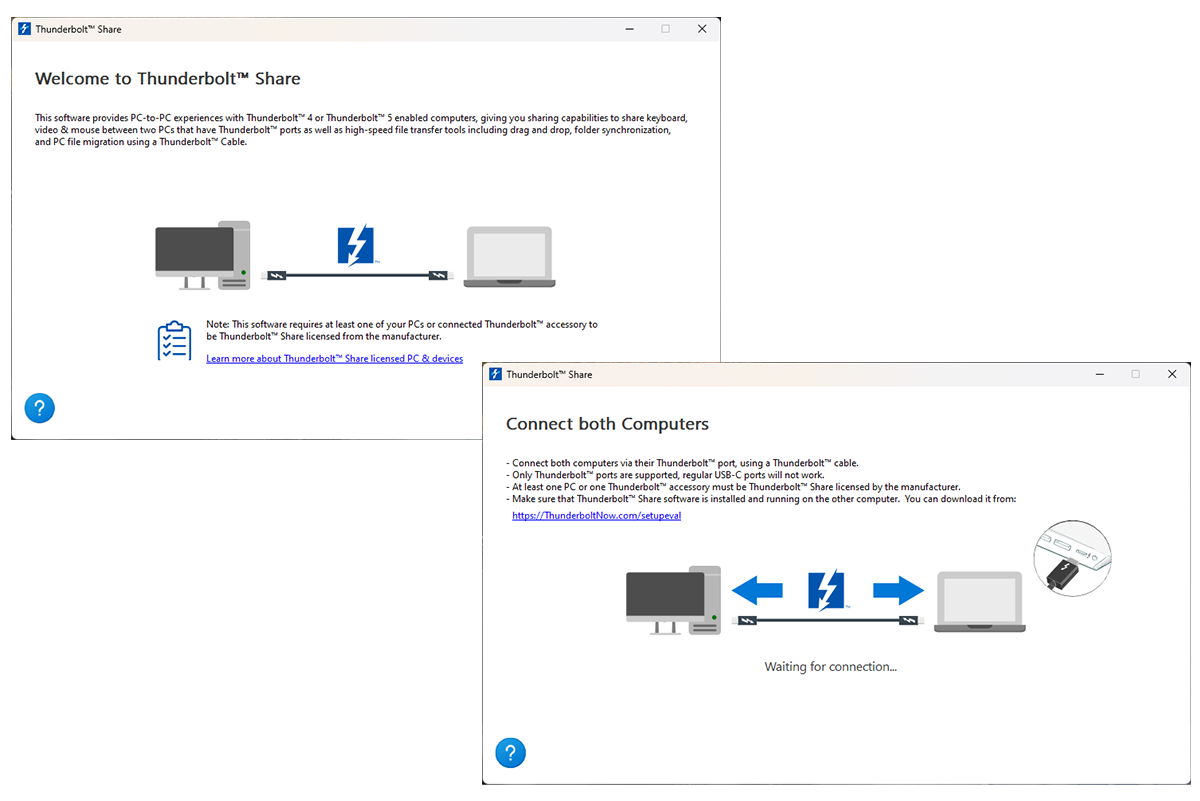Viewport: 1200px width, 801px height.
Task: Click the clipboard checklist icon beside the Note
Action: 174,341
